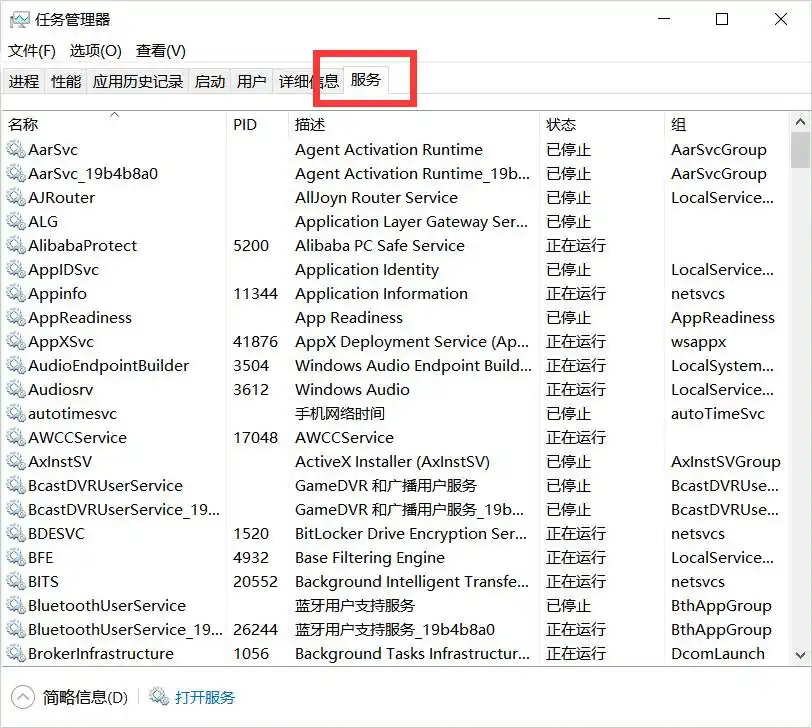Viewport: 812px width, 728px height.
Task: Switch to the 进程 tab
Action: tap(24, 81)
